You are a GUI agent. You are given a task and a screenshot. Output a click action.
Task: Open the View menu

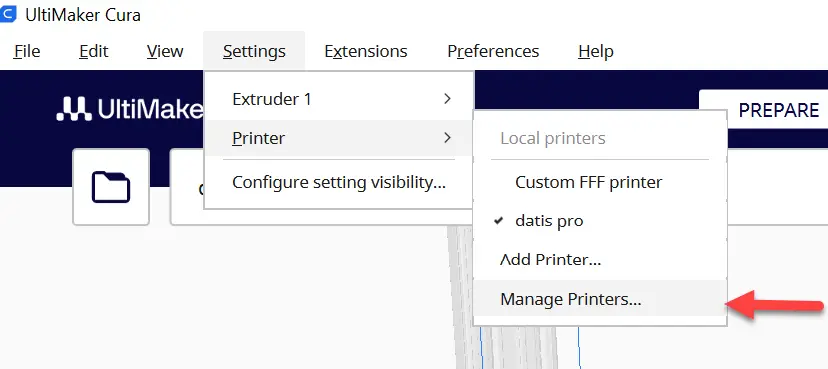tap(165, 51)
